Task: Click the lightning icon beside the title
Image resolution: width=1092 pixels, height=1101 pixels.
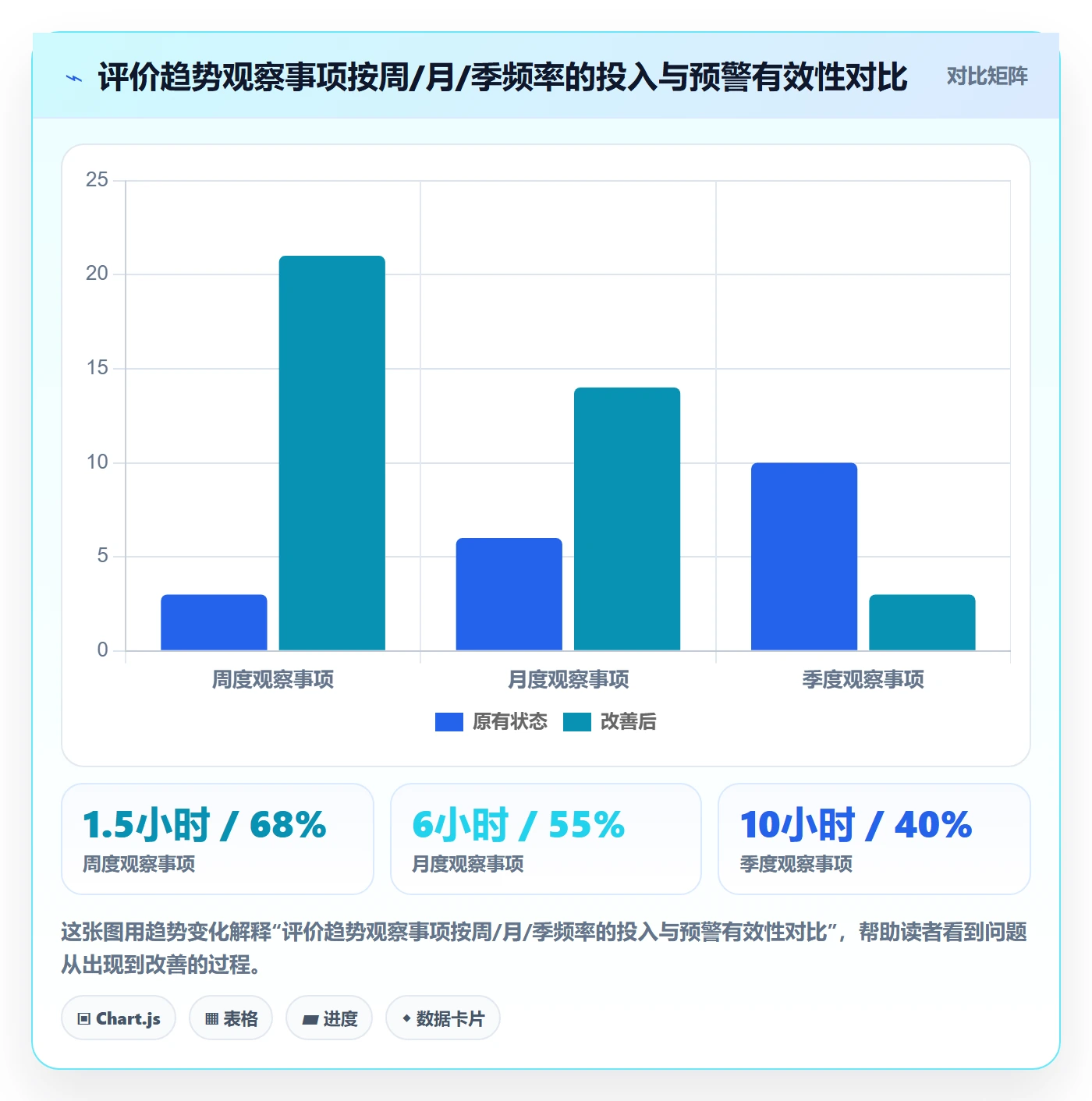Action: pyautogui.click(x=74, y=78)
